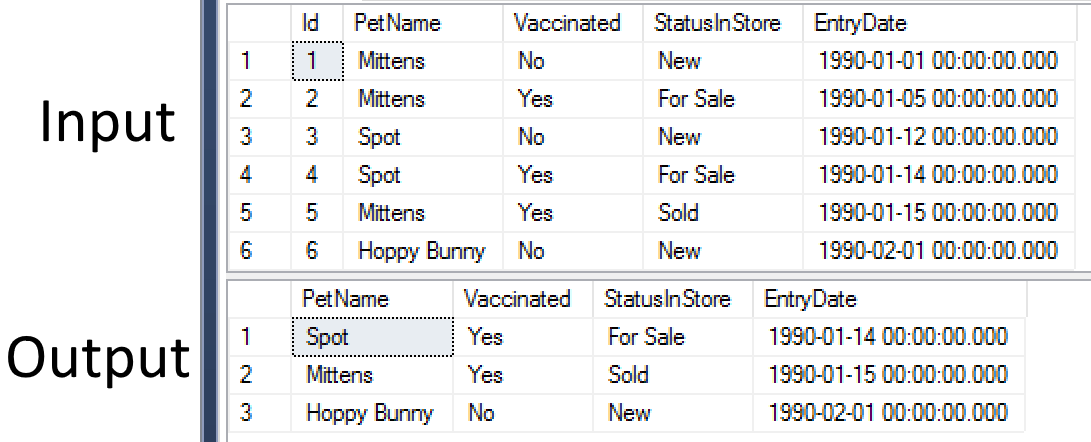This screenshot has width=1091, height=442.
Task: Click EntryDate column header in the output grid
Action: click(810, 299)
